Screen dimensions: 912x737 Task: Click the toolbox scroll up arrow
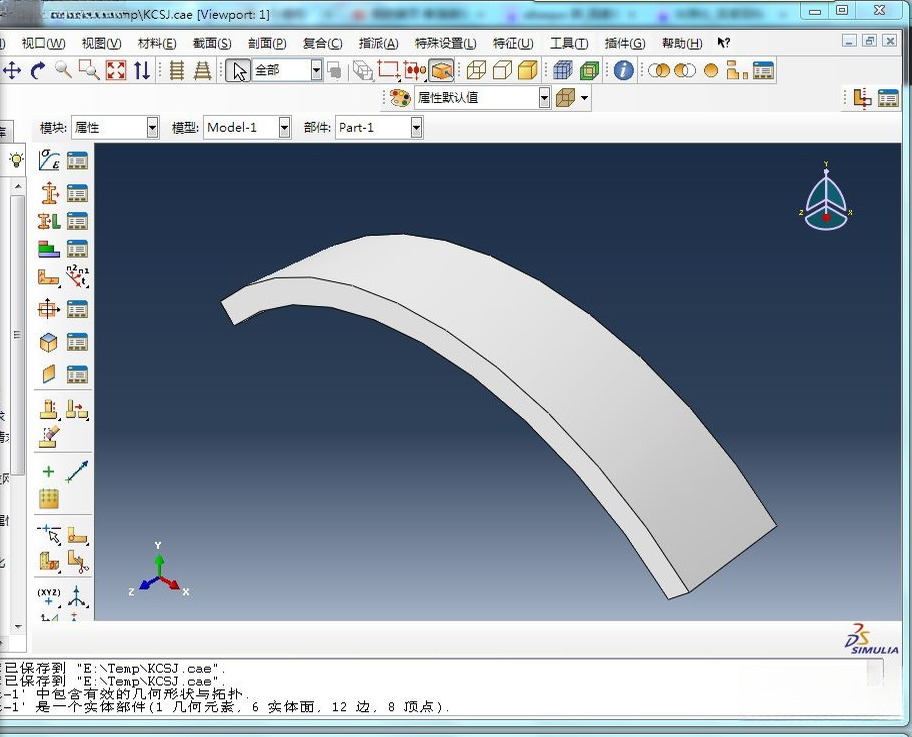click(18, 186)
